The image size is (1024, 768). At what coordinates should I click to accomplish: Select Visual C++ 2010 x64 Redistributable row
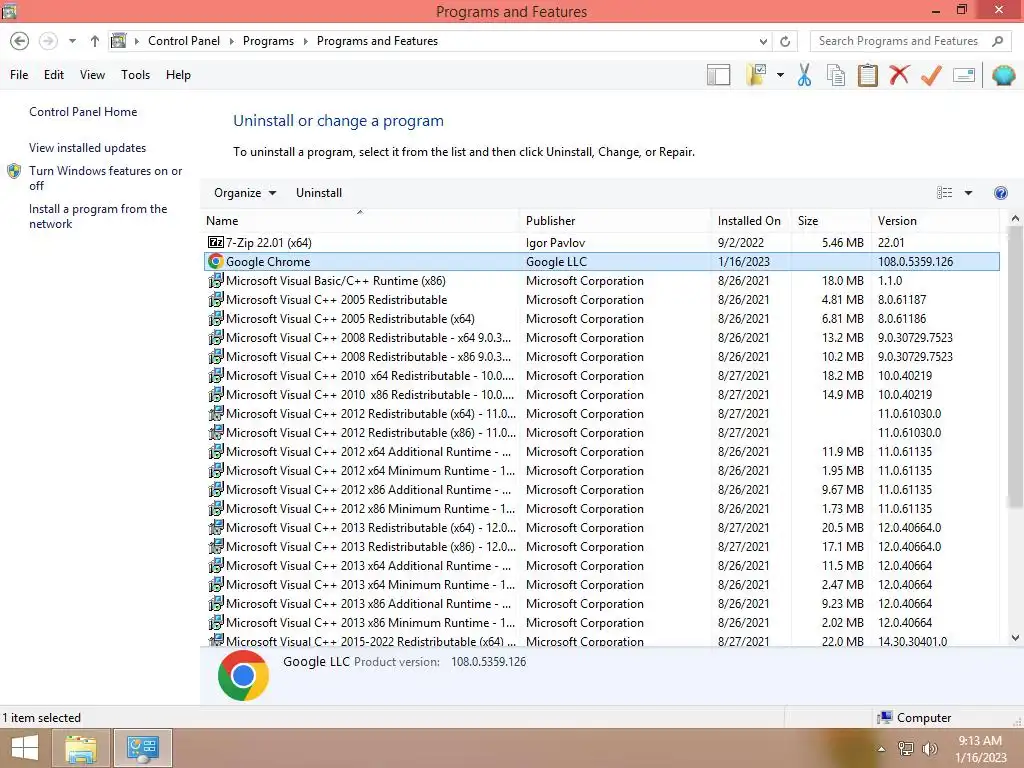601,376
